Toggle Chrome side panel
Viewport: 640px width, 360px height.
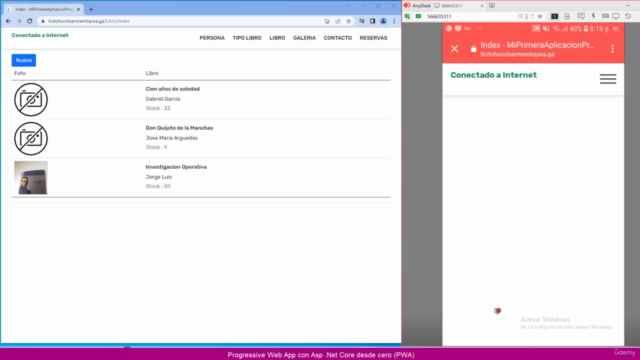(x=372, y=21)
